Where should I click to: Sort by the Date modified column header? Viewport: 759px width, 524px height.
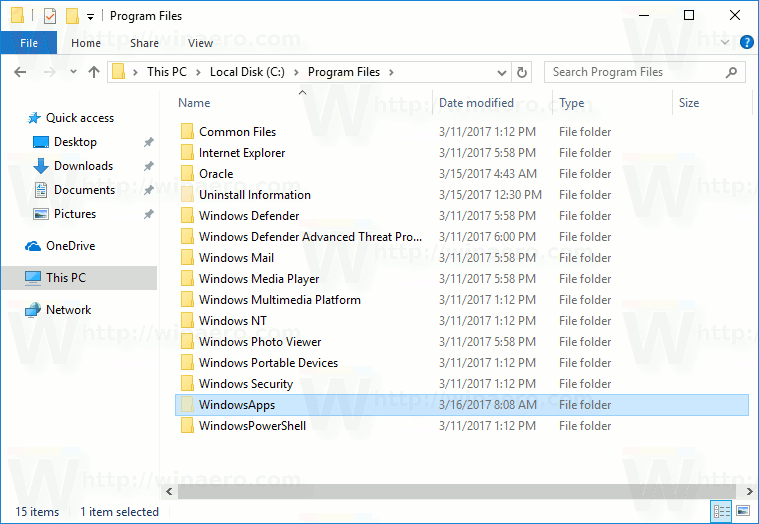[476, 103]
